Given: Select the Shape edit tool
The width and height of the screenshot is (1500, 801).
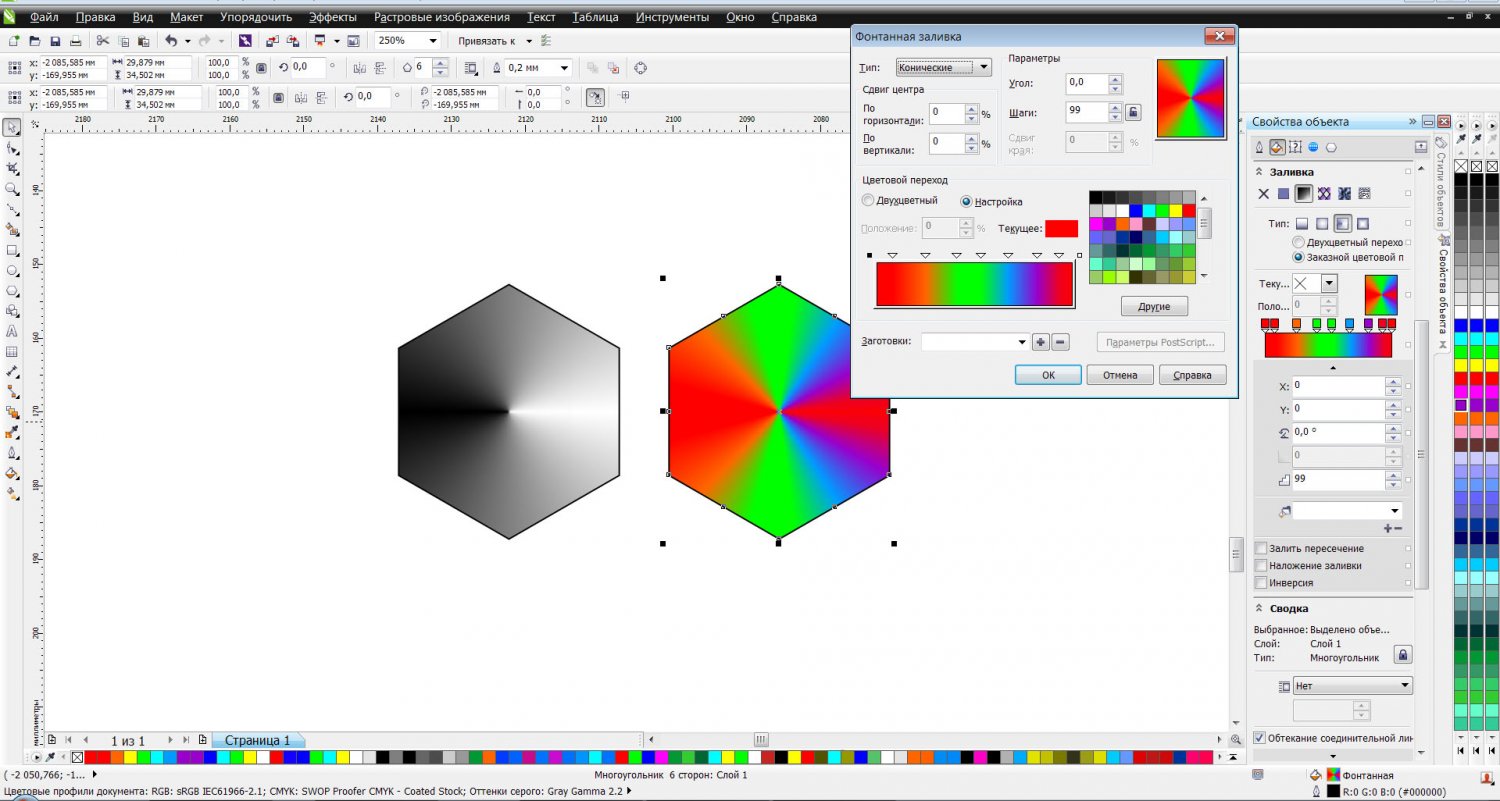Looking at the screenshot, I should point(12,148).
